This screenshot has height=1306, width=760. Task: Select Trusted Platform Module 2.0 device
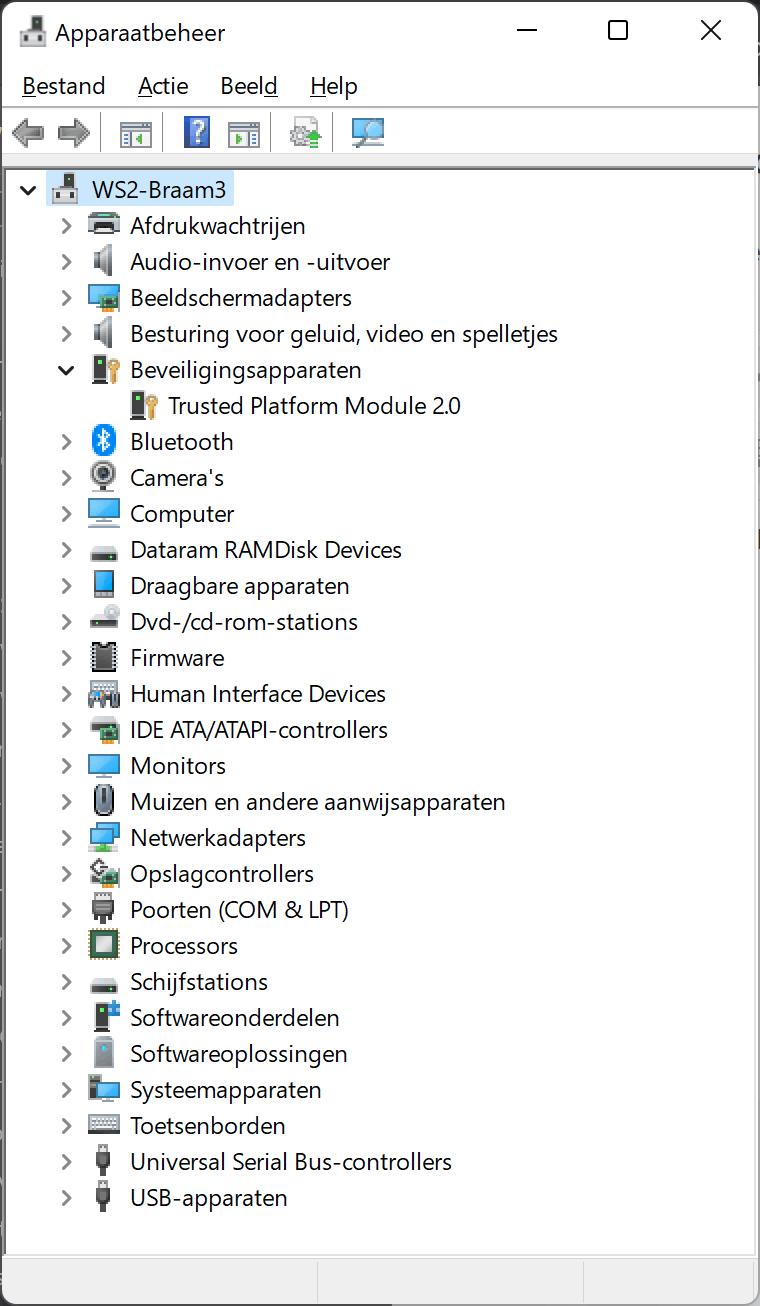[314, 406]
